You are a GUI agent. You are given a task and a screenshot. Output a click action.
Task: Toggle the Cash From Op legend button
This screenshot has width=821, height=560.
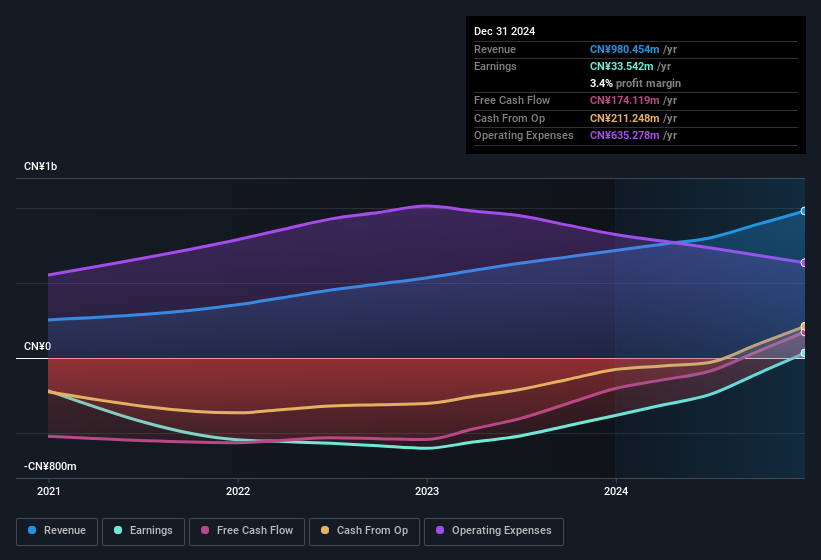[x=364, y=532]
